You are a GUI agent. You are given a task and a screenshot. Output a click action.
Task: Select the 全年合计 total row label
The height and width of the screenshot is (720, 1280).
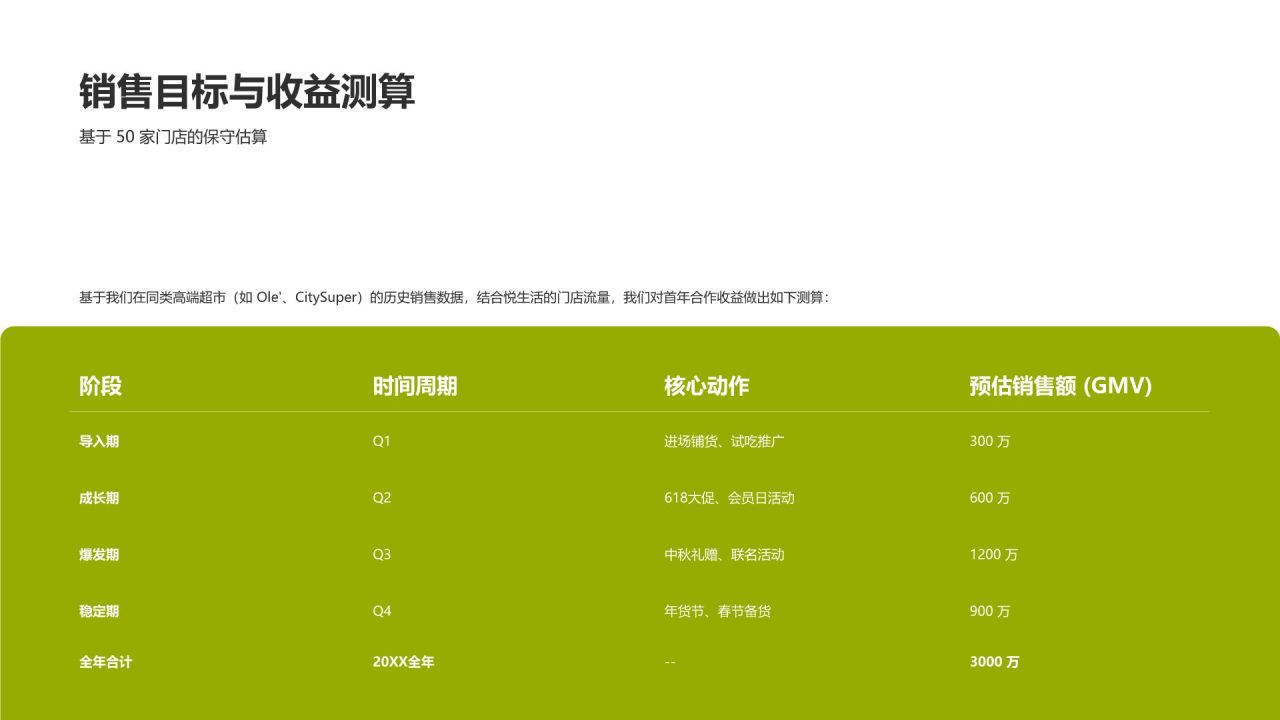point(105,662)
